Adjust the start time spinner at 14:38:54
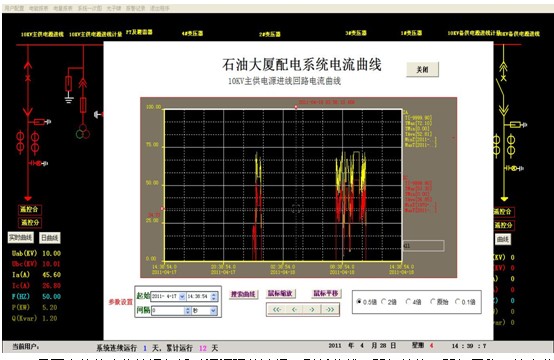This screenshot has height=360, width=554. (x=213, y=296)
